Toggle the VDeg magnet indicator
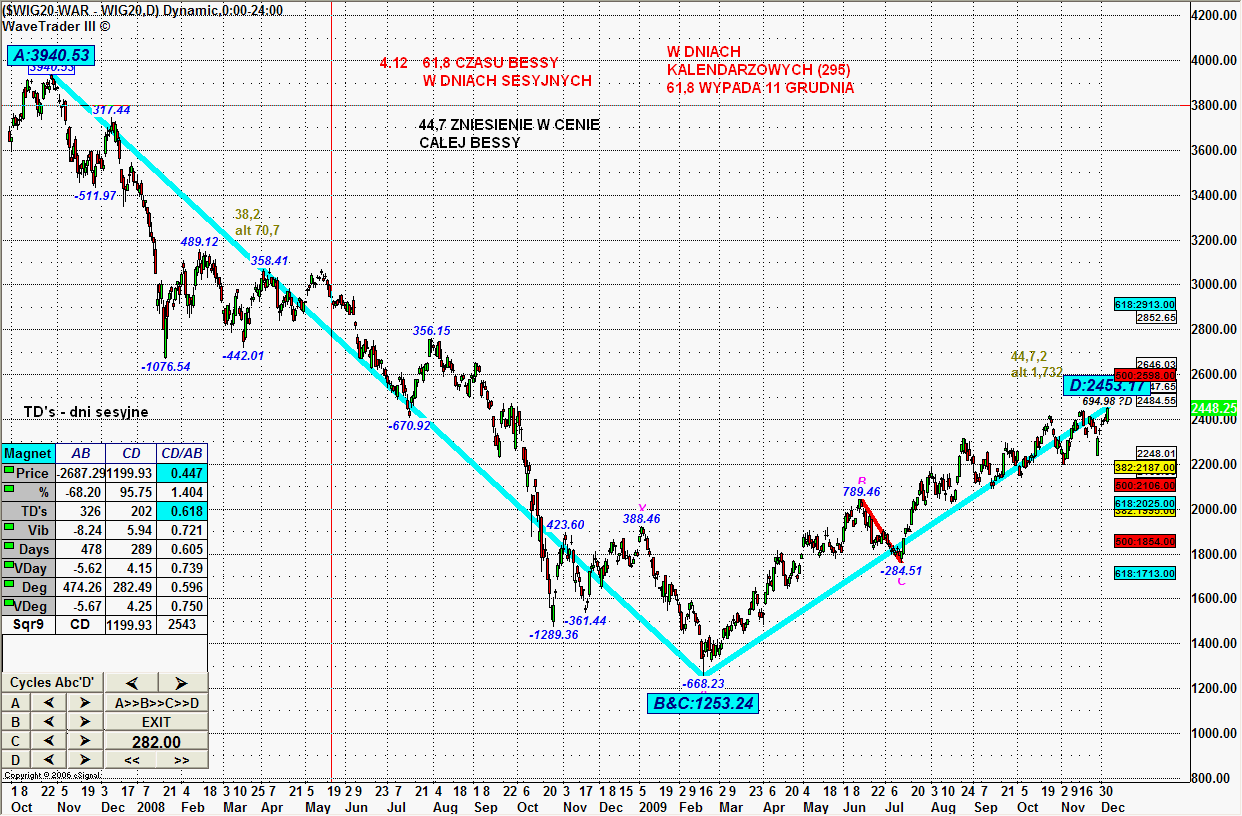The height and width of the screenshot is (816, 1242). pos(10,605)
